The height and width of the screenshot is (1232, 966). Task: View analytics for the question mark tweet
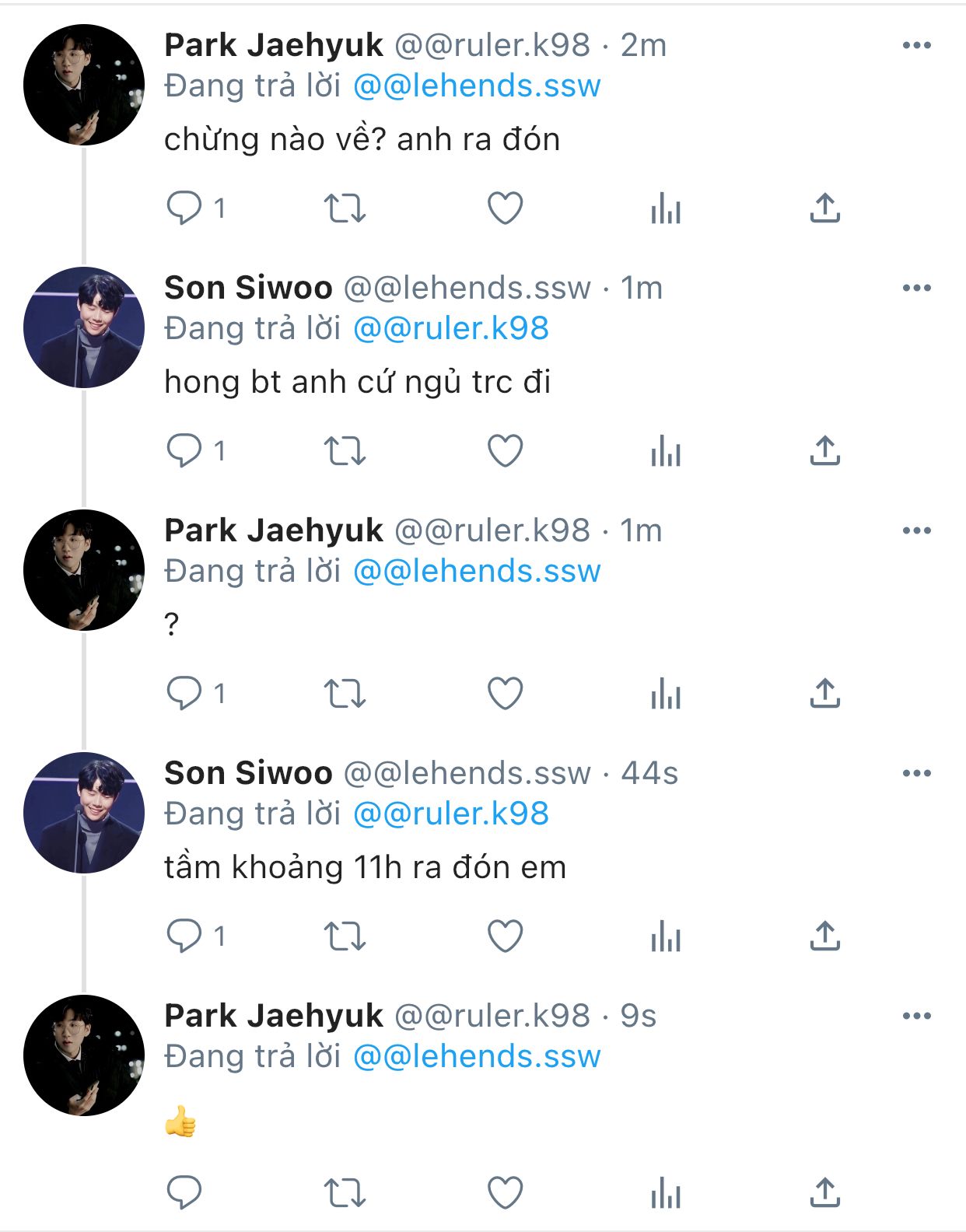click(x=666, y=694)
